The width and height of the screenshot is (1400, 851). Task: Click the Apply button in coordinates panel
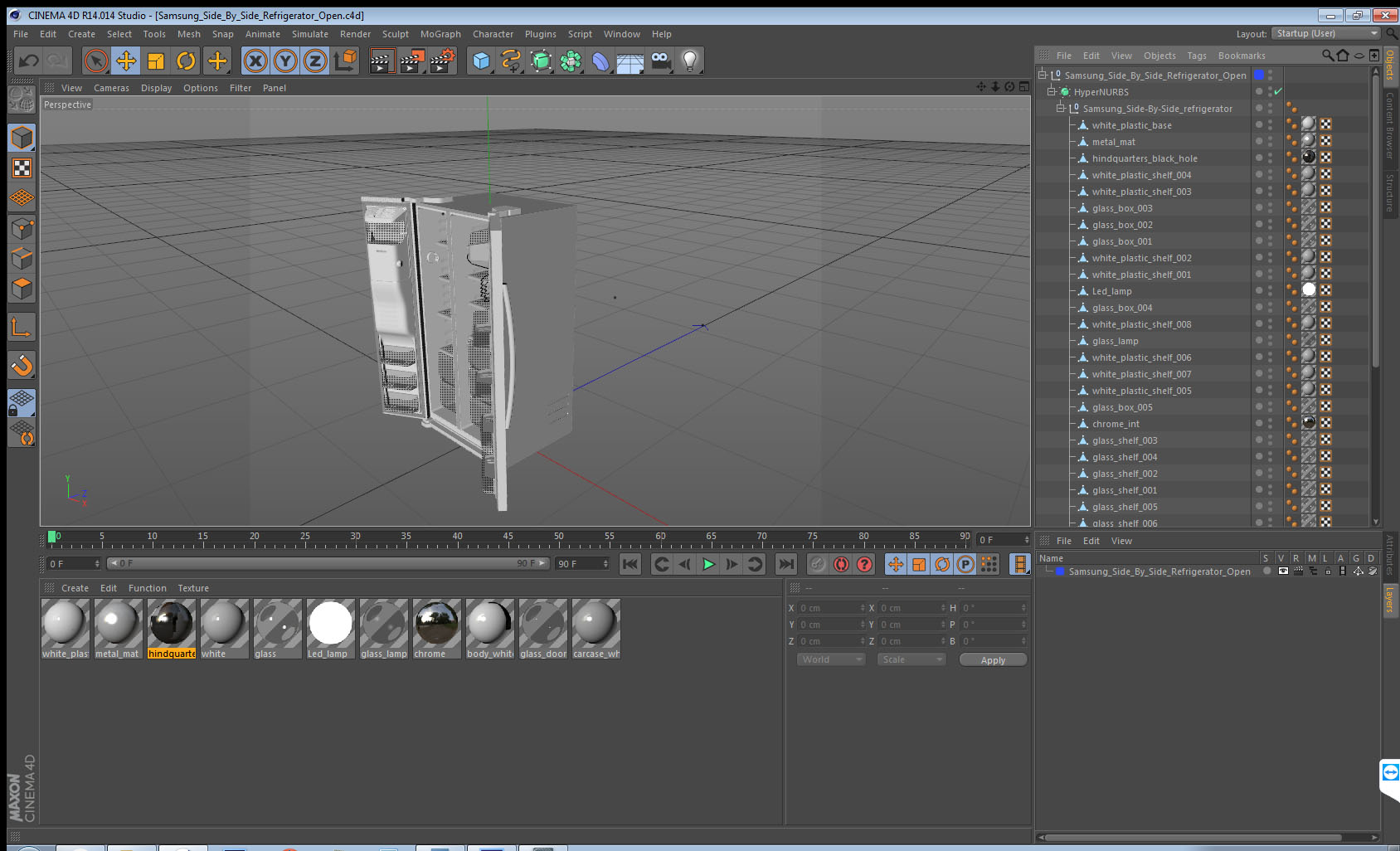click(993, 660)
